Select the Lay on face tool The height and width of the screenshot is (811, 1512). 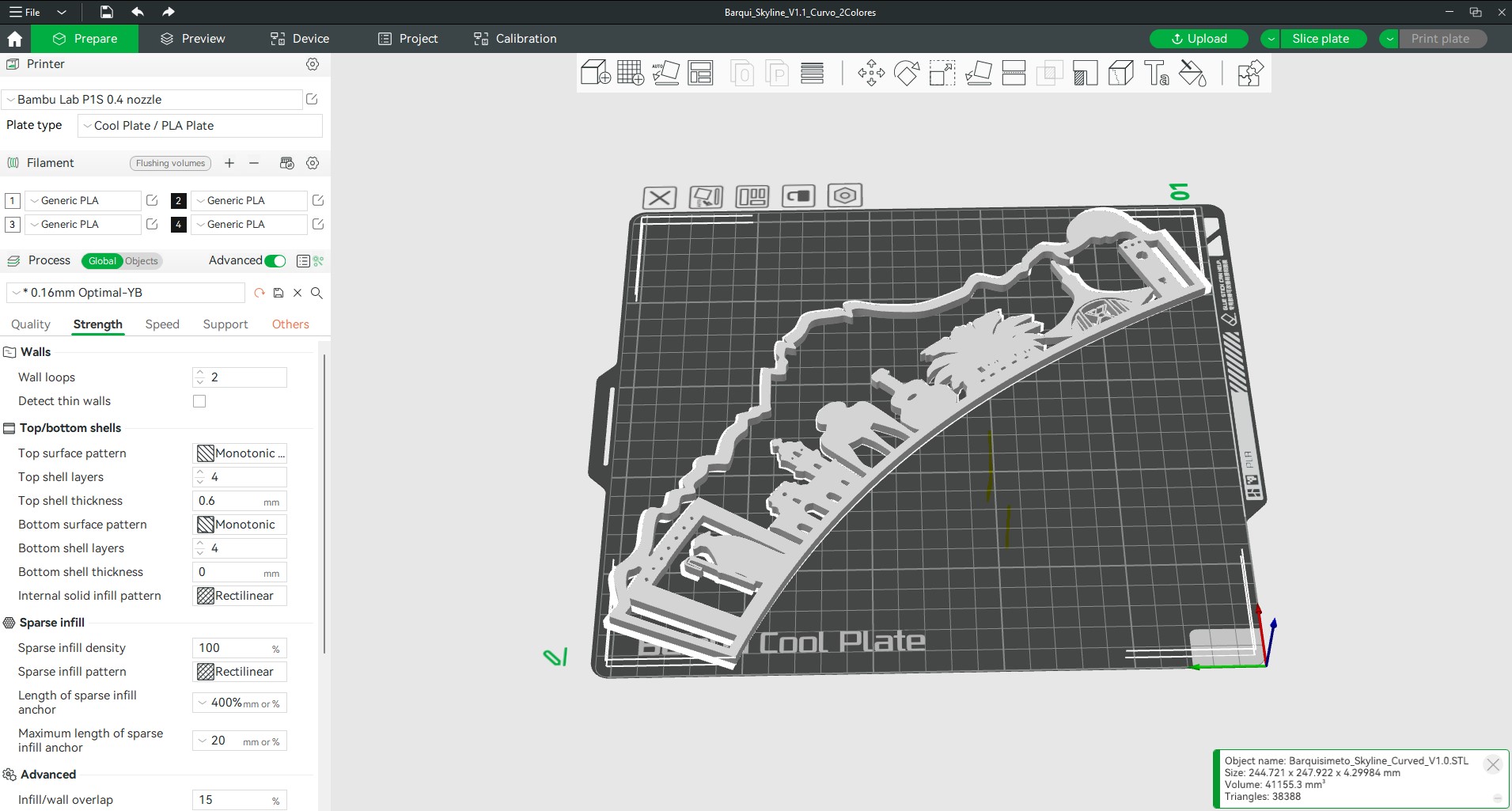978,74
